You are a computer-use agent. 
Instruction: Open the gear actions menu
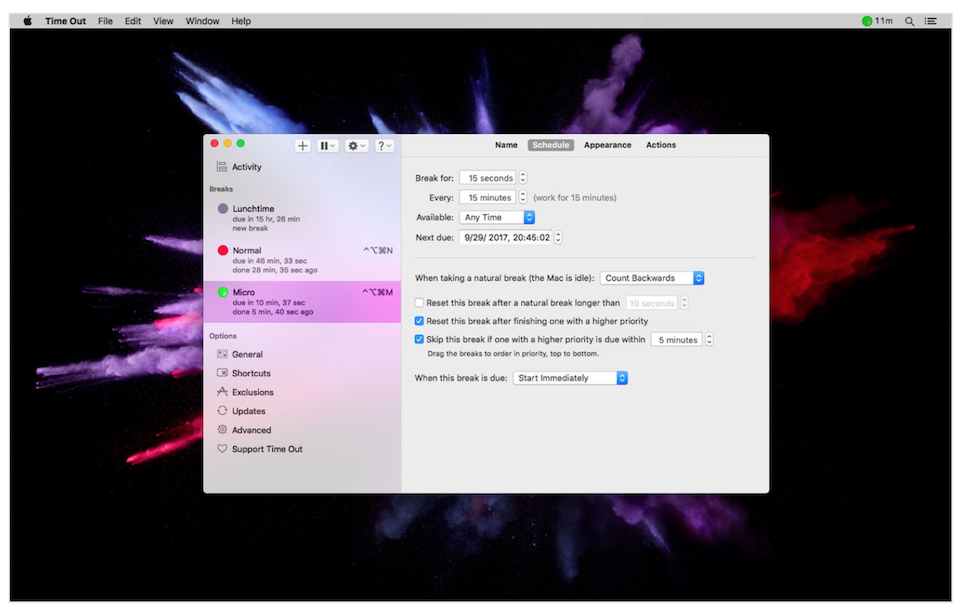(x=356, y=146)
